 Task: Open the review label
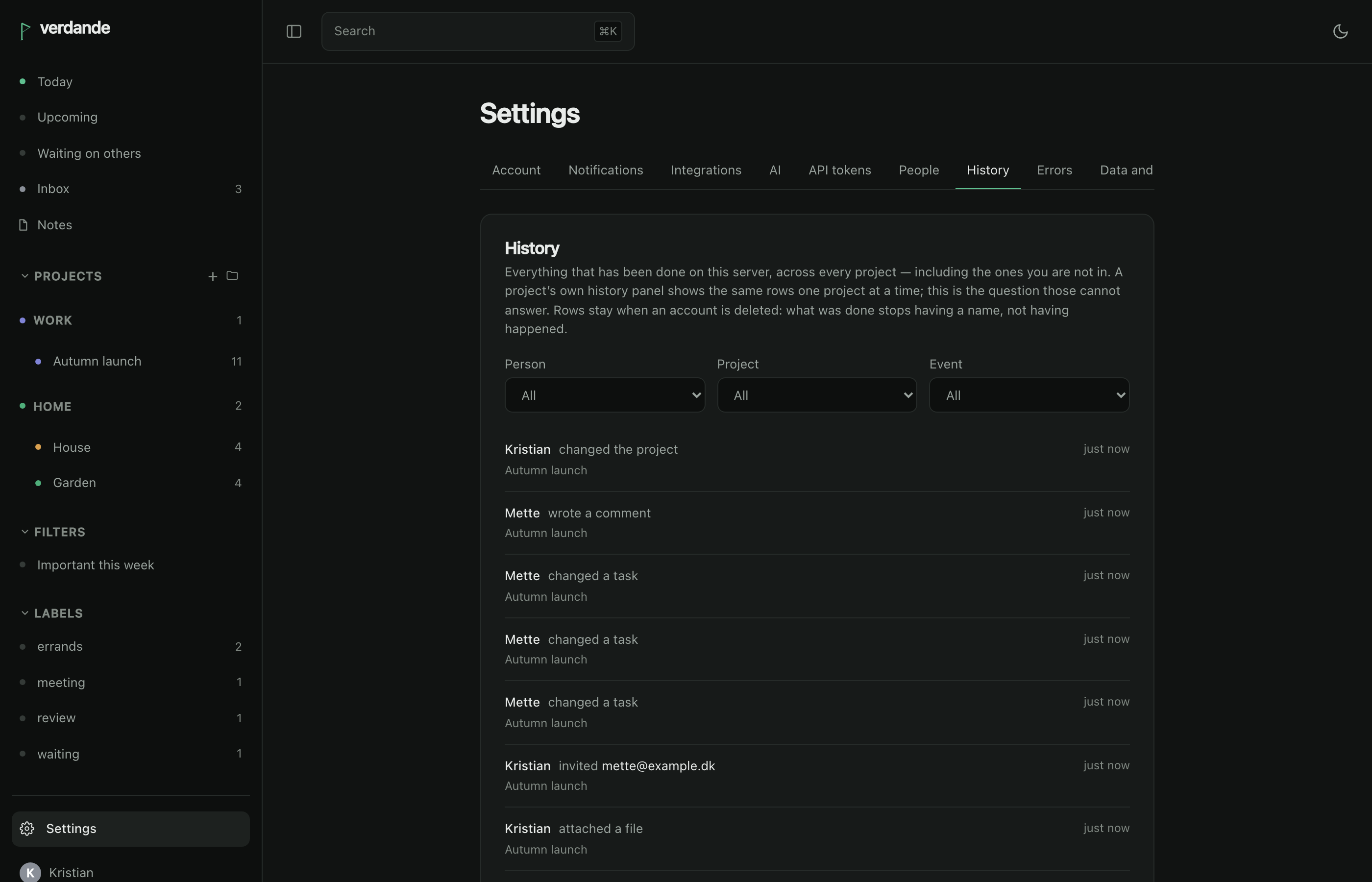tap(130, 718)
